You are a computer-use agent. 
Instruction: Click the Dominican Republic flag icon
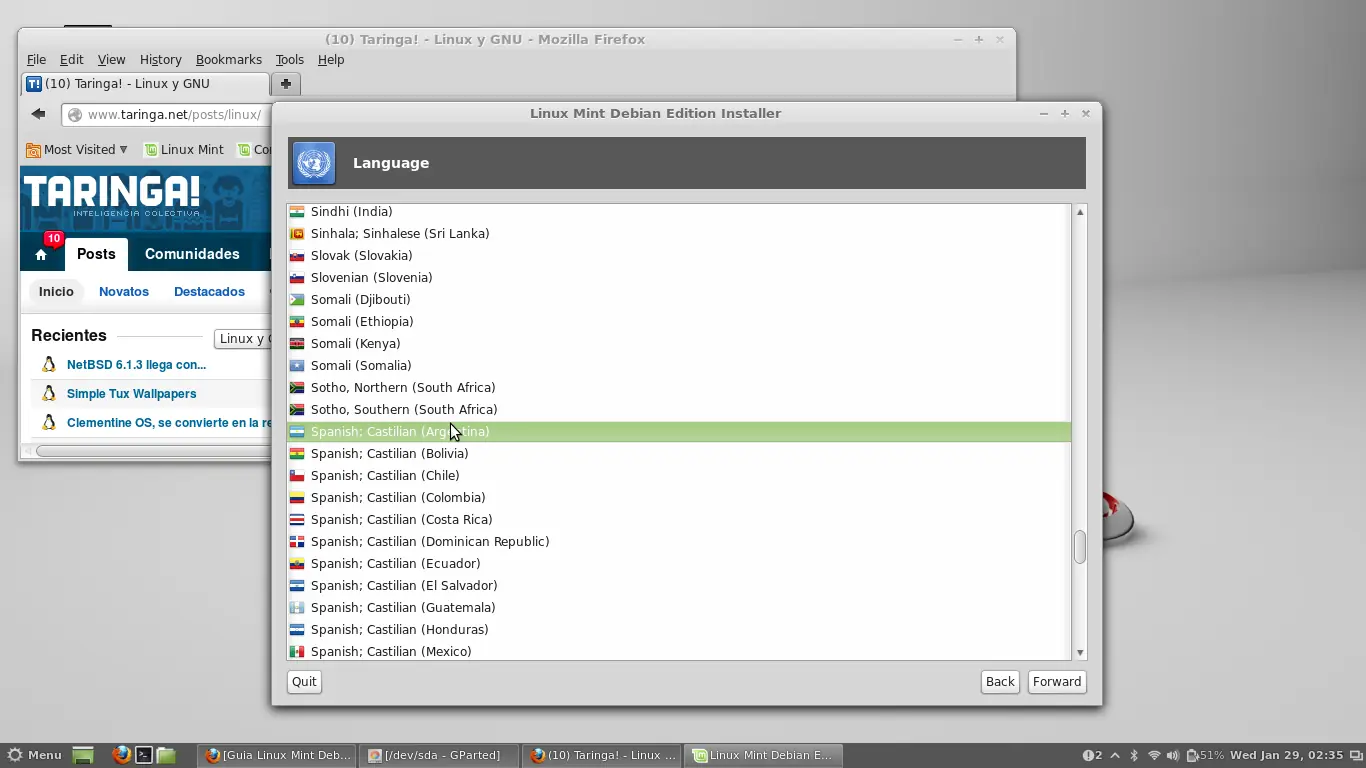tap(297, 541)
